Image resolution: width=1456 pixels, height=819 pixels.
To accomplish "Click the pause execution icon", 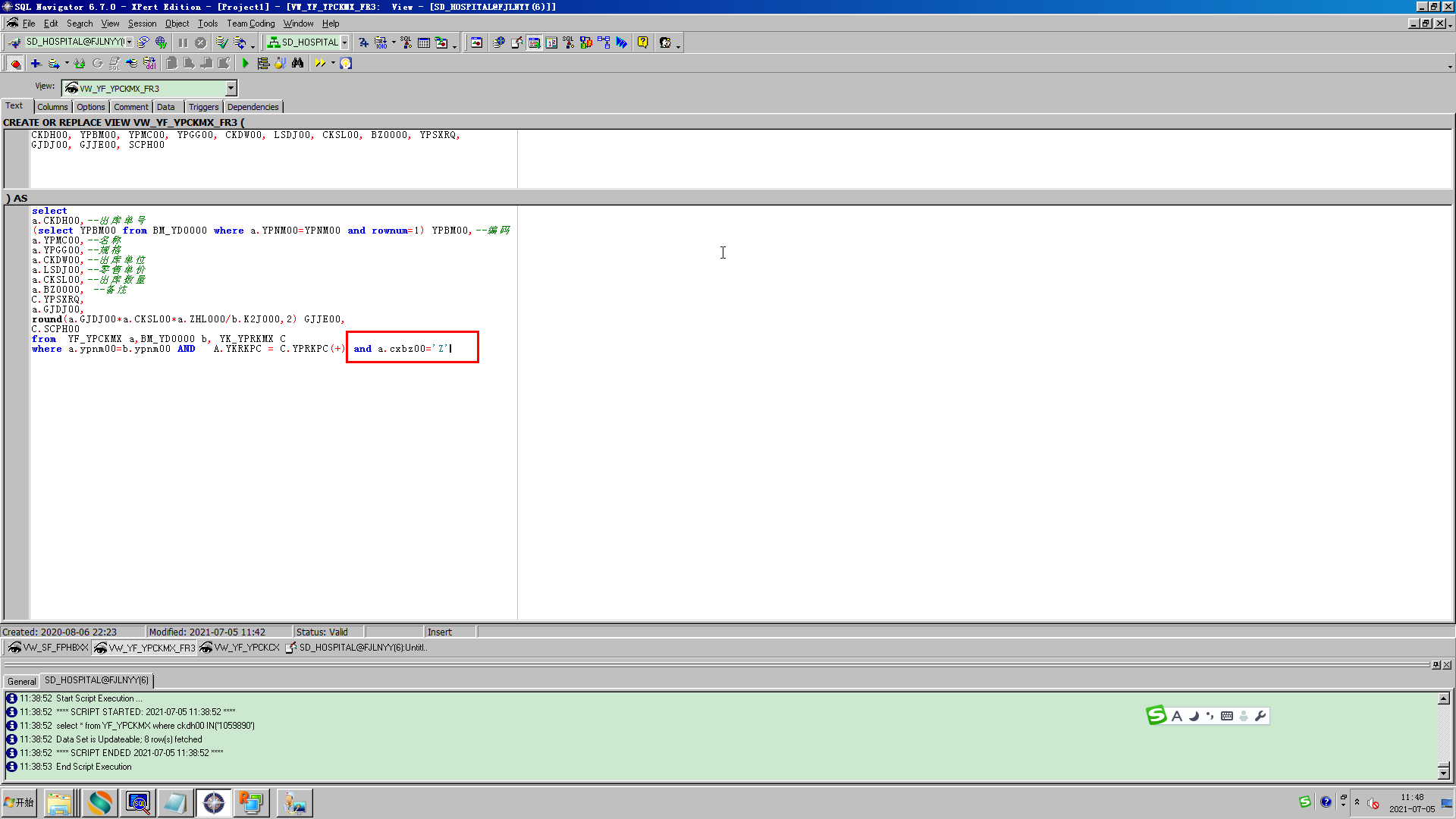I will tap(183, 43).
